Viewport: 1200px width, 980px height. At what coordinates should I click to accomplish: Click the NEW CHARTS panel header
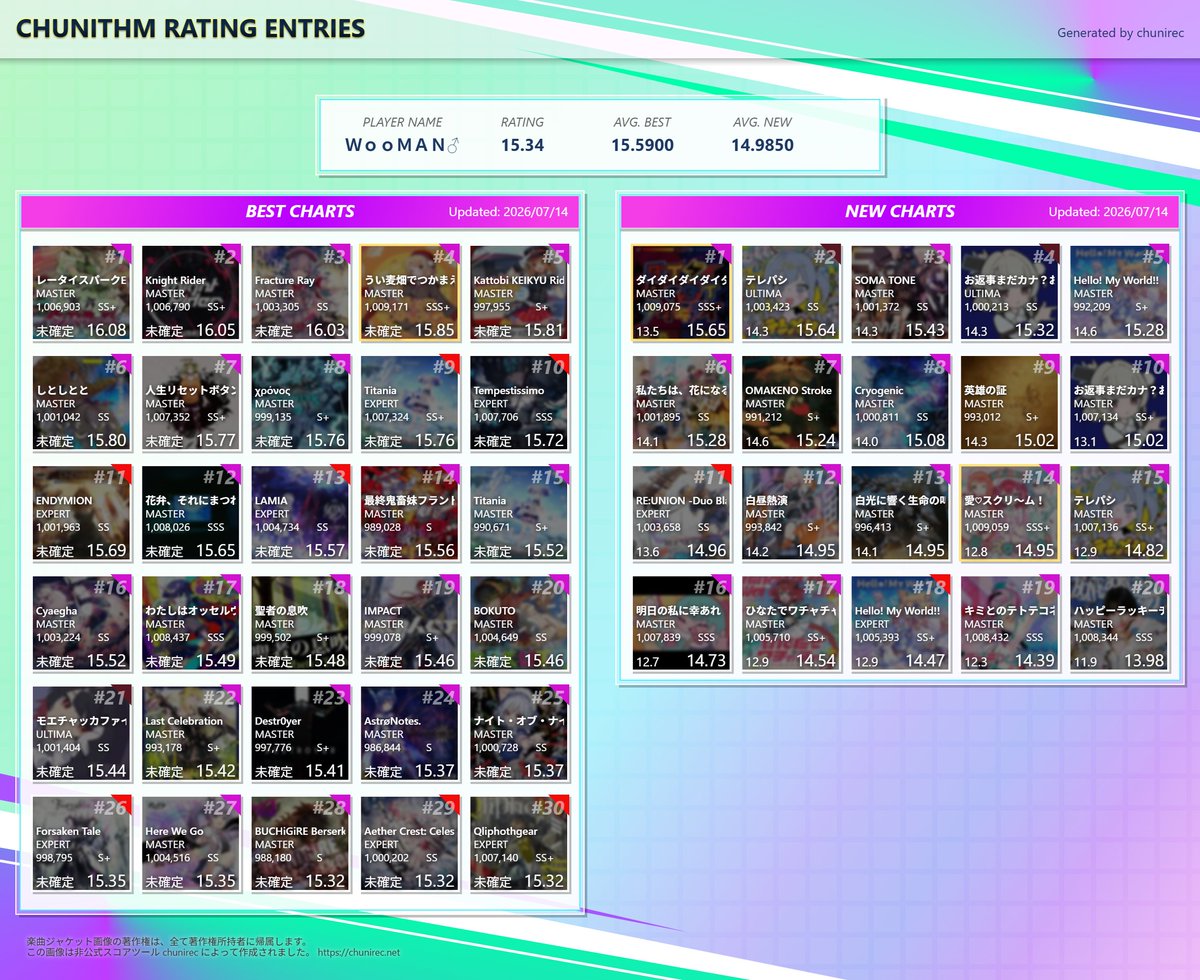coord(900,211)
